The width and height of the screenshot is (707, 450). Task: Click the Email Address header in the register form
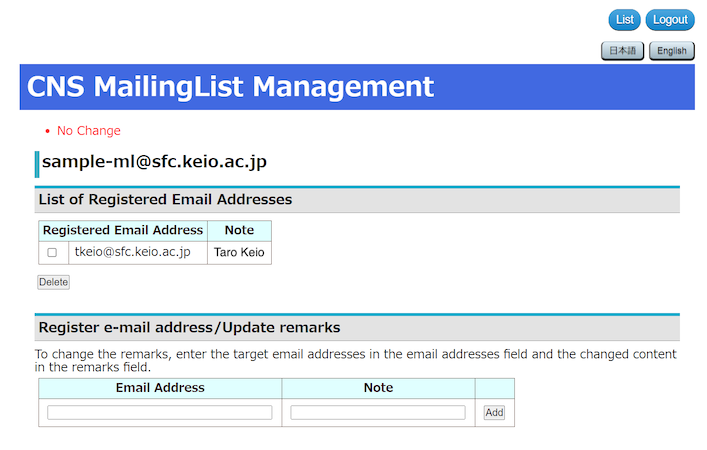(160, 388)
